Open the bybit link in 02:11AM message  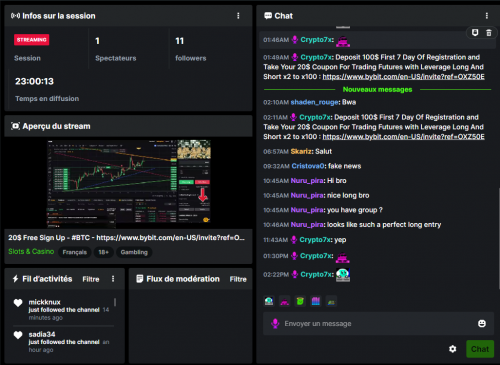click(403, 137)
